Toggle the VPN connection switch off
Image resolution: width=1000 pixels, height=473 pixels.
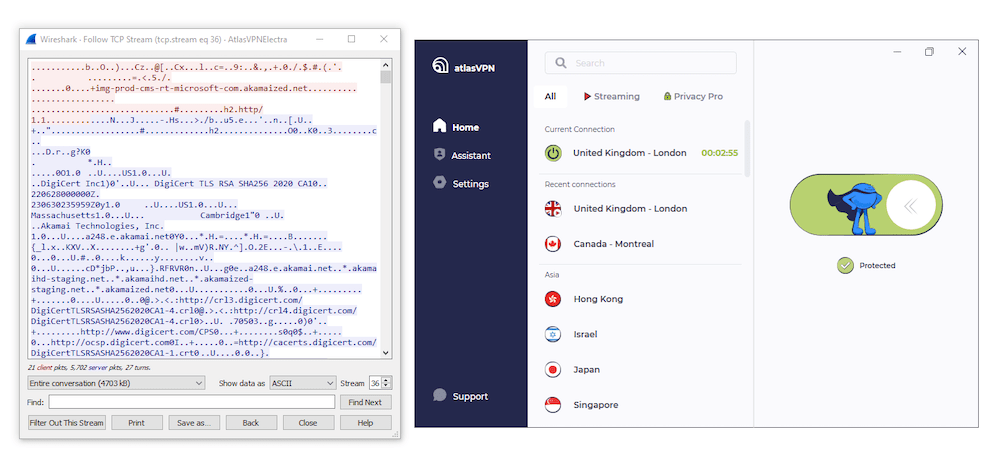(865, 205)
